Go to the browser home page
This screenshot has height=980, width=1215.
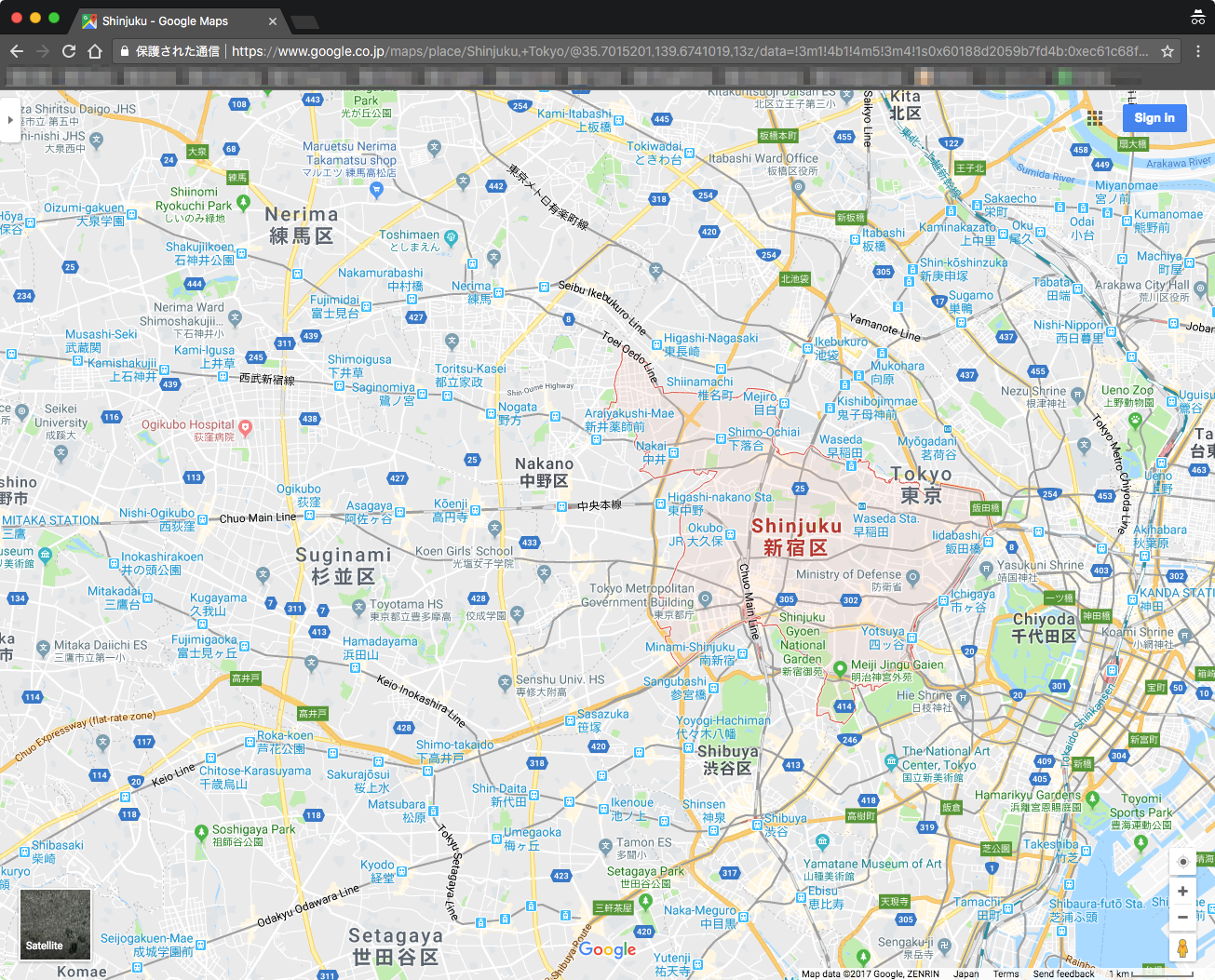(95, 51)
